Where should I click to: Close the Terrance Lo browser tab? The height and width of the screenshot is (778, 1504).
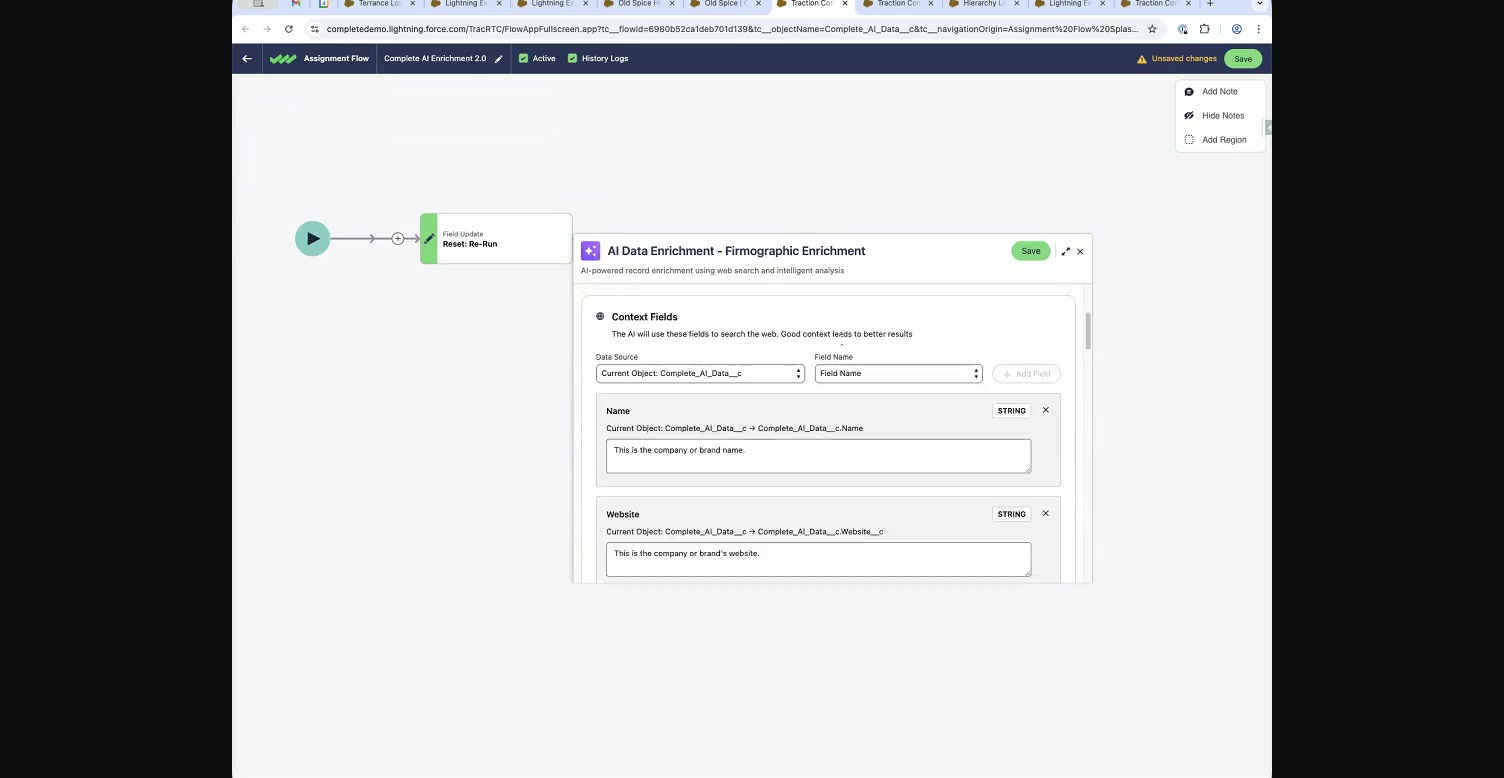pyautogui.click(x=413, y=4)
